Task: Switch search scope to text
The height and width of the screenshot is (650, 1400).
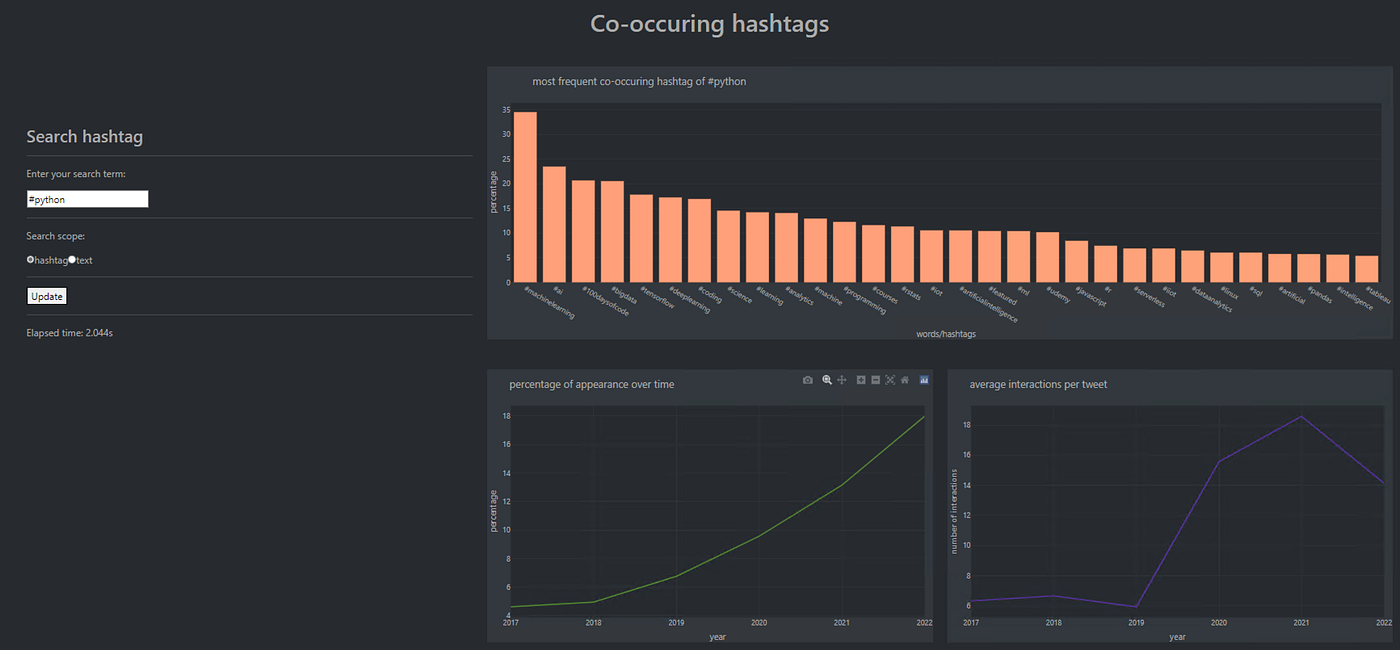Action: pyautogui.click(x=71, y=260)
